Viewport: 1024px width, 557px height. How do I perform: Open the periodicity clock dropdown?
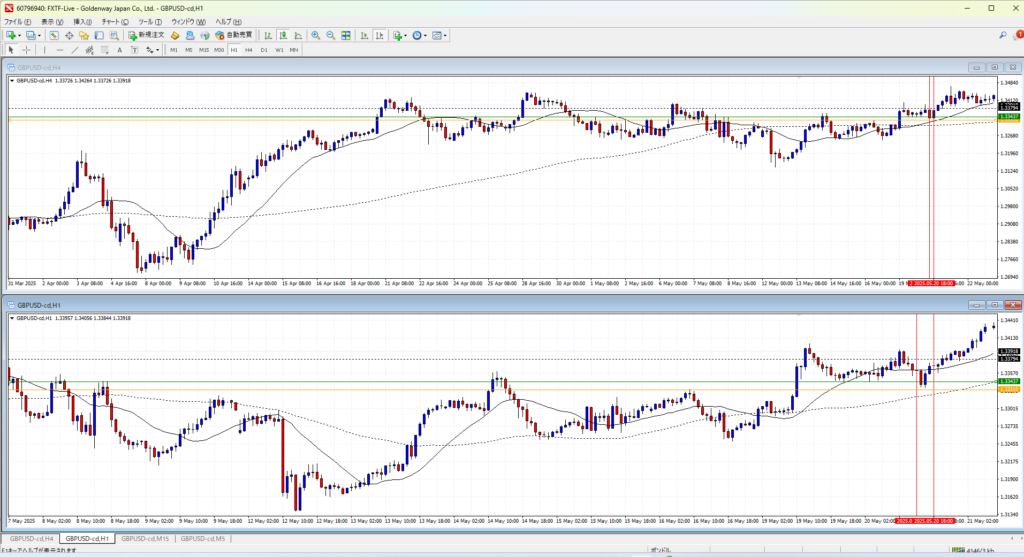425,35
